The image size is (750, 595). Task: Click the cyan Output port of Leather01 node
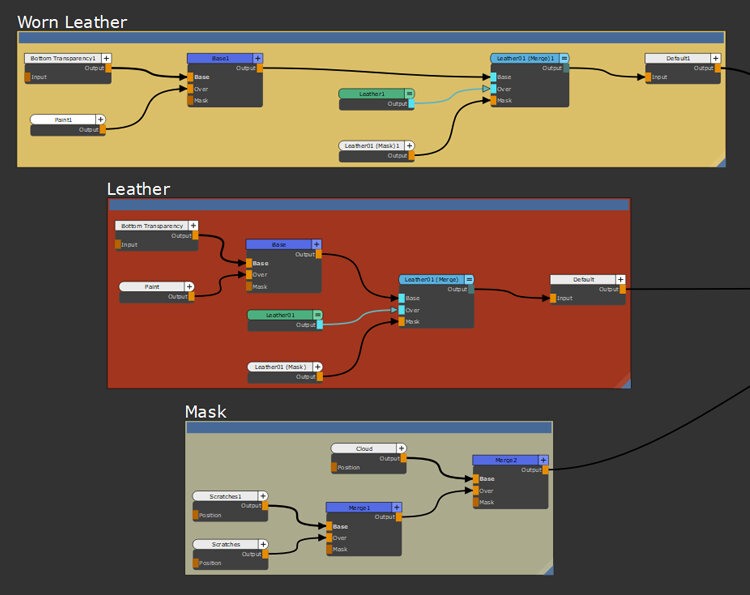pyautogui.click(x=320, y=325)
